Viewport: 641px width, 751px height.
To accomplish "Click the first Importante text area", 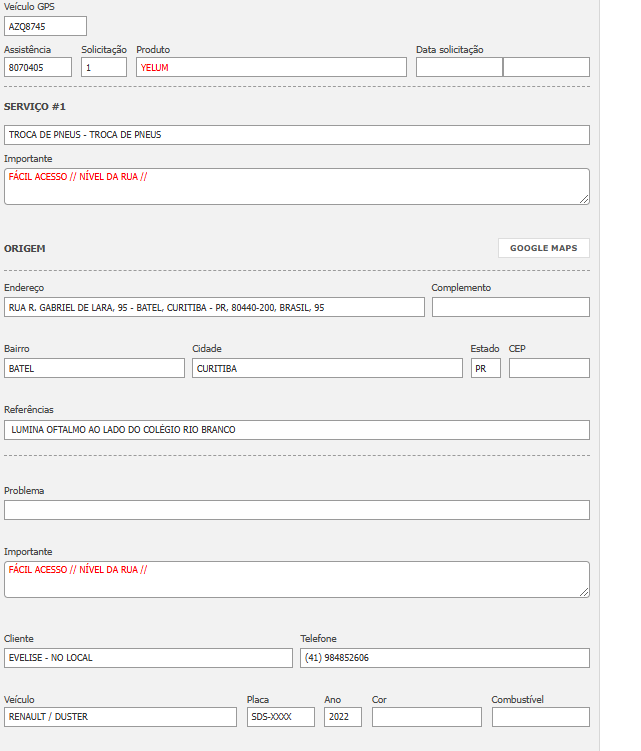I will tap(296, 186).
